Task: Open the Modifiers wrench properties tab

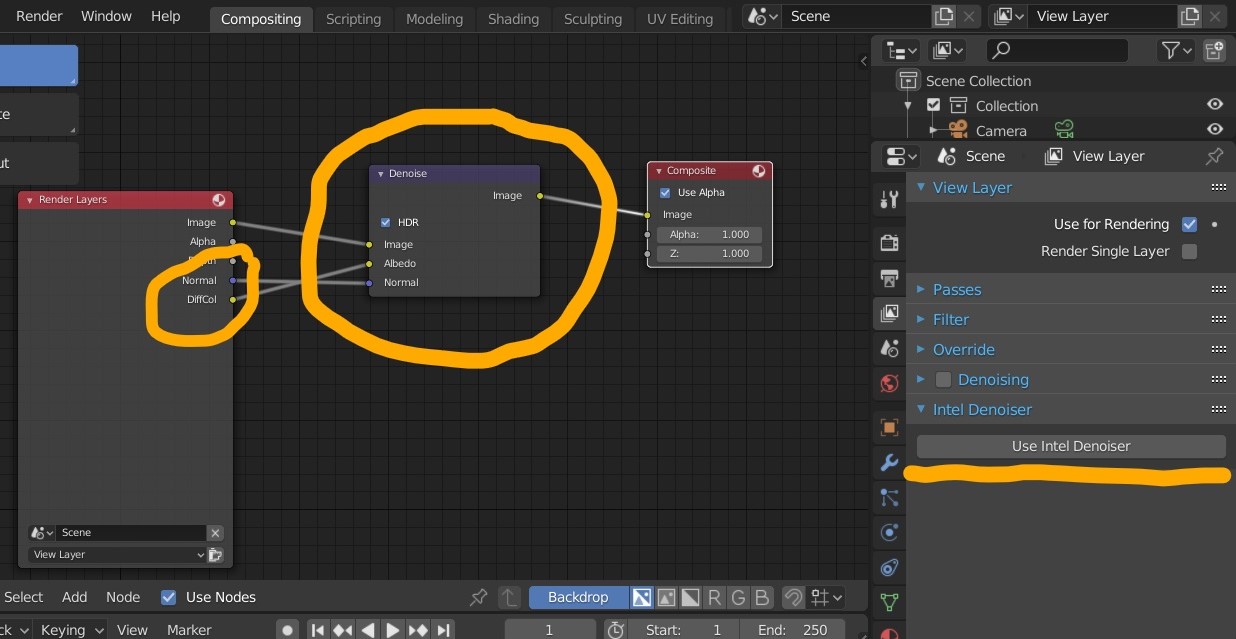Action: pos(888,463)
